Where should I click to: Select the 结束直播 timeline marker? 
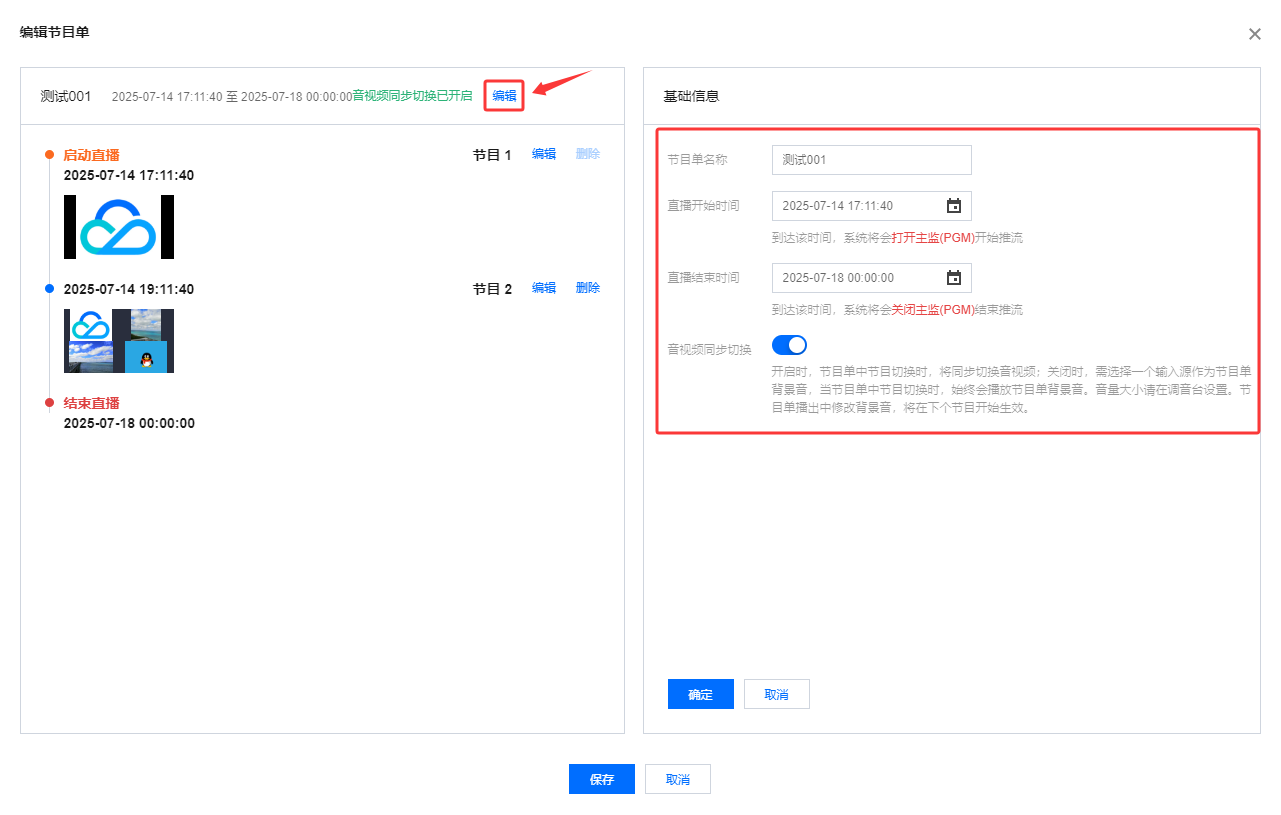point(49,403)
